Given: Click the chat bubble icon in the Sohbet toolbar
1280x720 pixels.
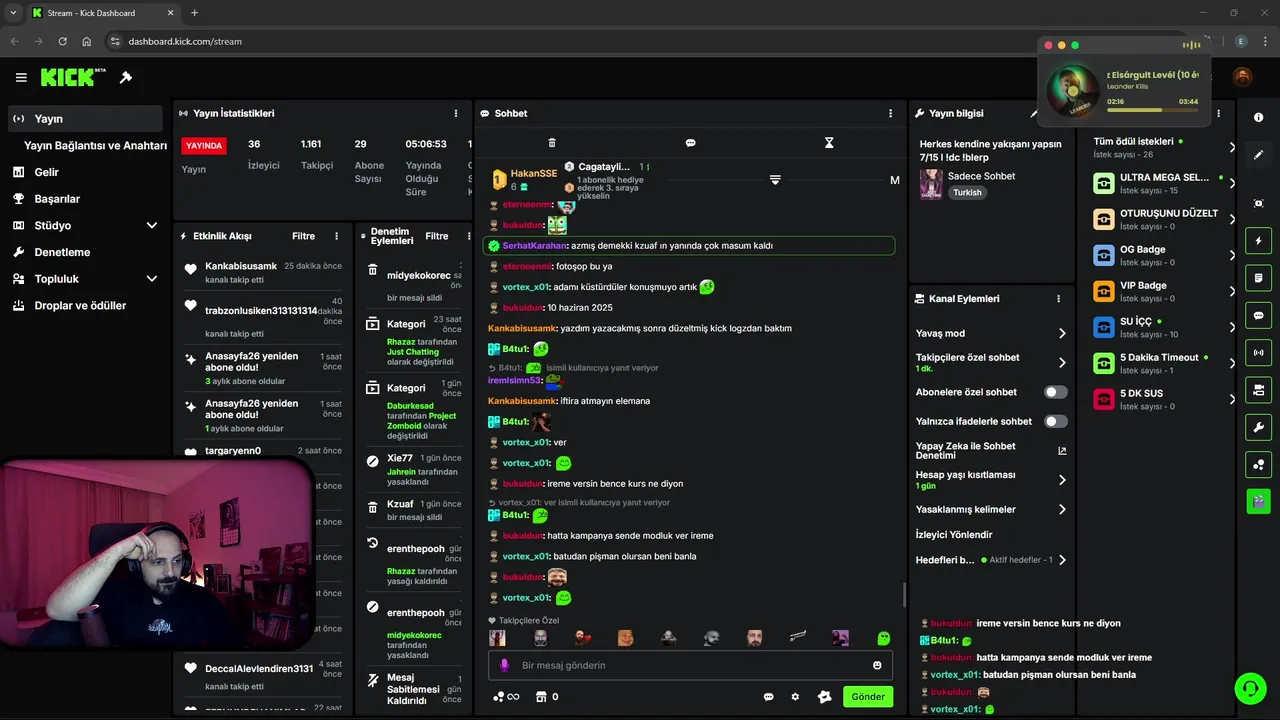Looking at the screenshot, I should pos(690,143).
